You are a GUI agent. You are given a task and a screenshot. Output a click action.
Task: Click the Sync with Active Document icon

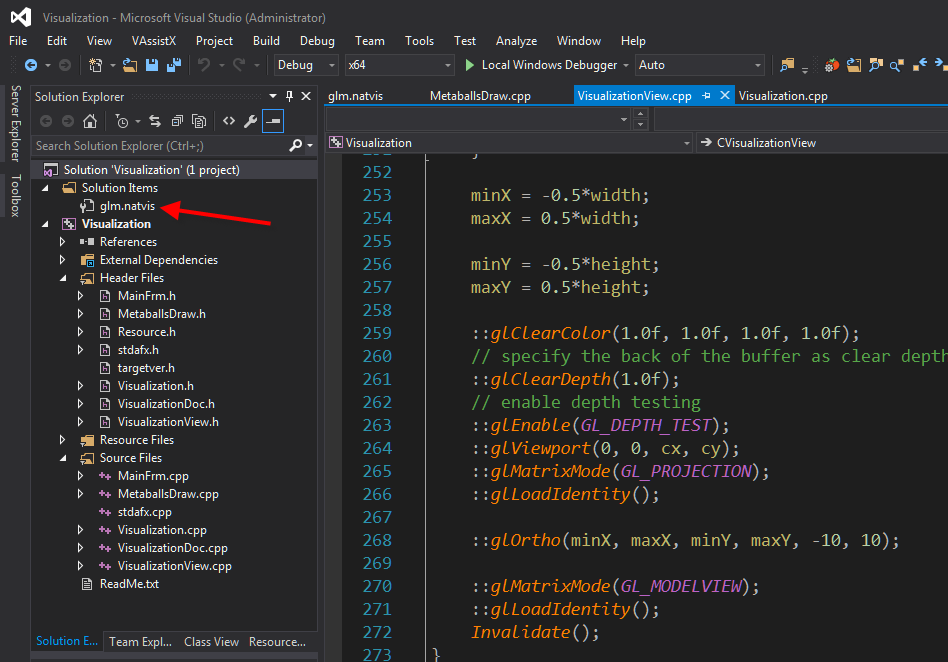[x=155, y=121]
